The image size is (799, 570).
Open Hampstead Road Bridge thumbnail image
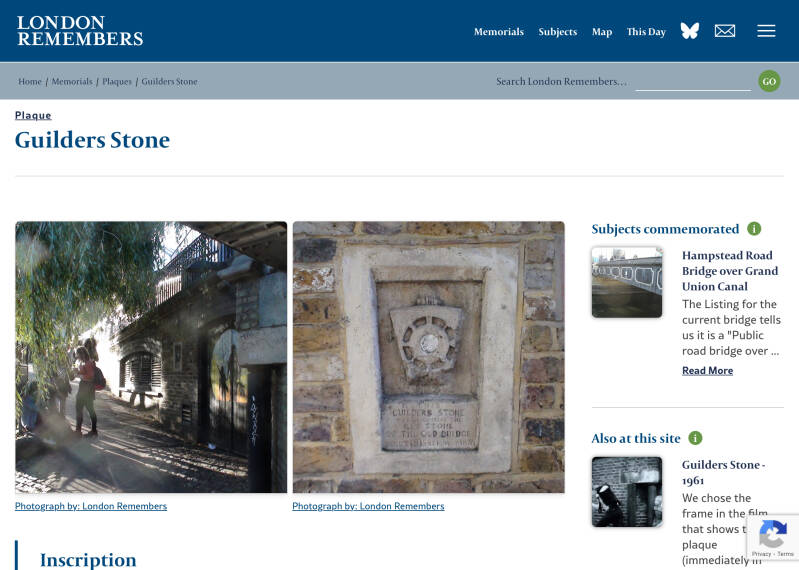(627, 282)
